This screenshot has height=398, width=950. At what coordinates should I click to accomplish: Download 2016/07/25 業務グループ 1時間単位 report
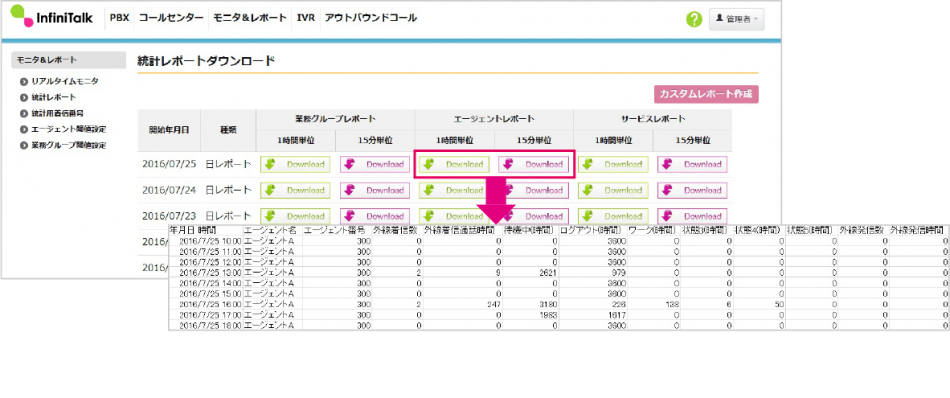[296, 164]
